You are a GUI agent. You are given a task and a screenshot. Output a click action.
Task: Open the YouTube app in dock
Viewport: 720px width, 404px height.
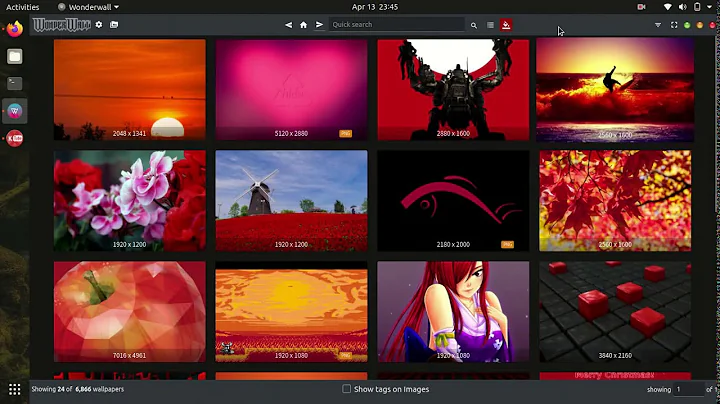click(15, 138)
